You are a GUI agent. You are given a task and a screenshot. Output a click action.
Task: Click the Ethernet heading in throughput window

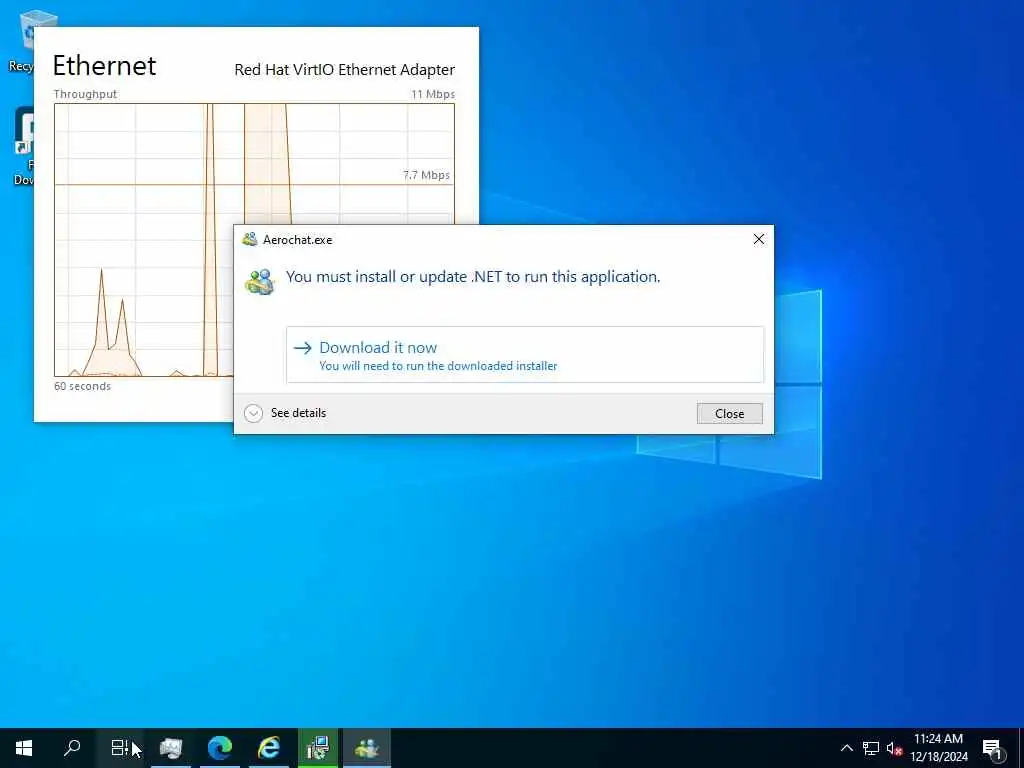(104, 65)
